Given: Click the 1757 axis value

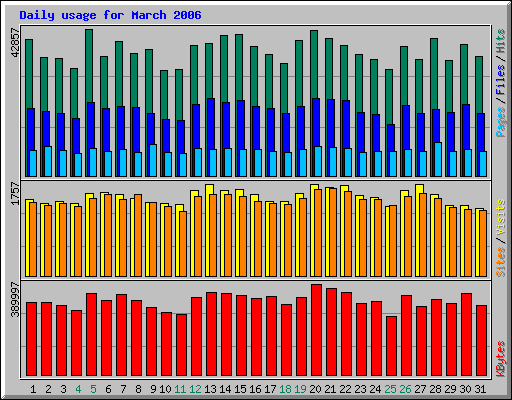Looking at the screenshot, I should pyautogui.click(x=16, y=193).
